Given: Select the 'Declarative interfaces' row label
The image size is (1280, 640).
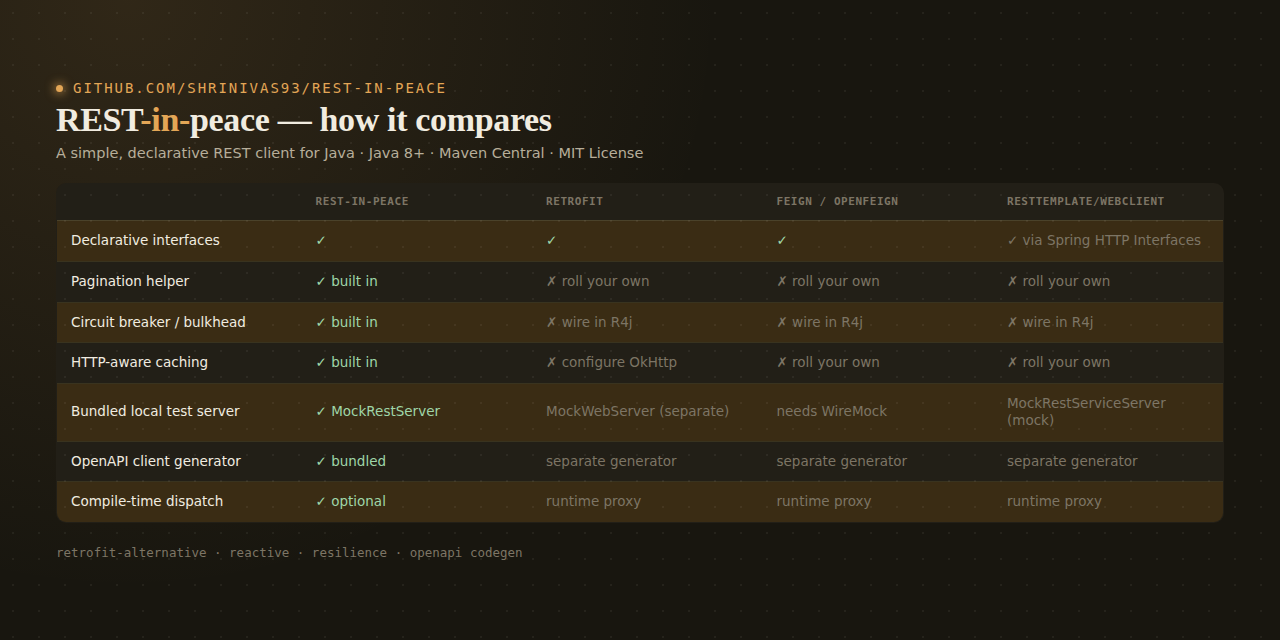Looking at the screenshot, I should [x=145, y=240].
